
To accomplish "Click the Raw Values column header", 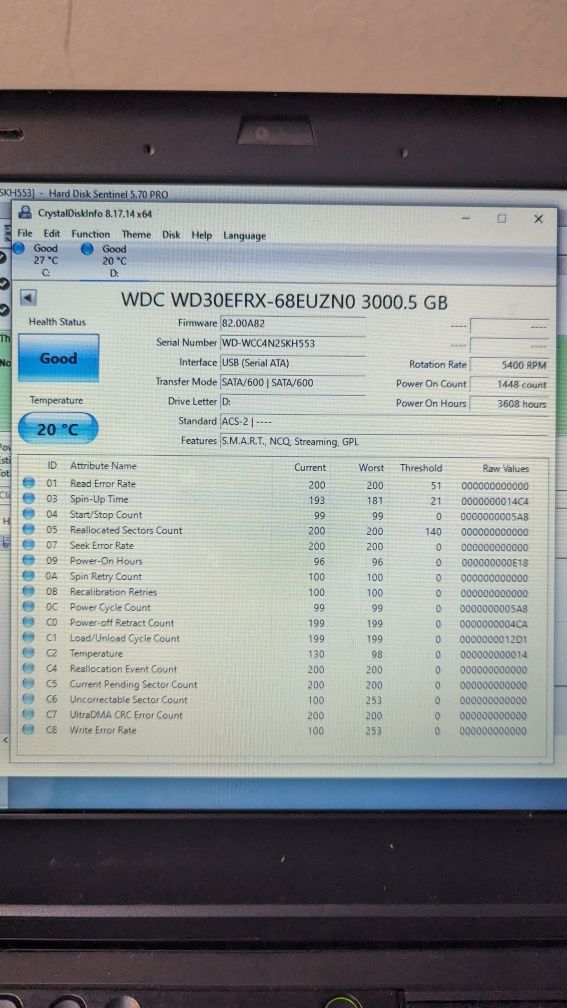I will point(505,469).
